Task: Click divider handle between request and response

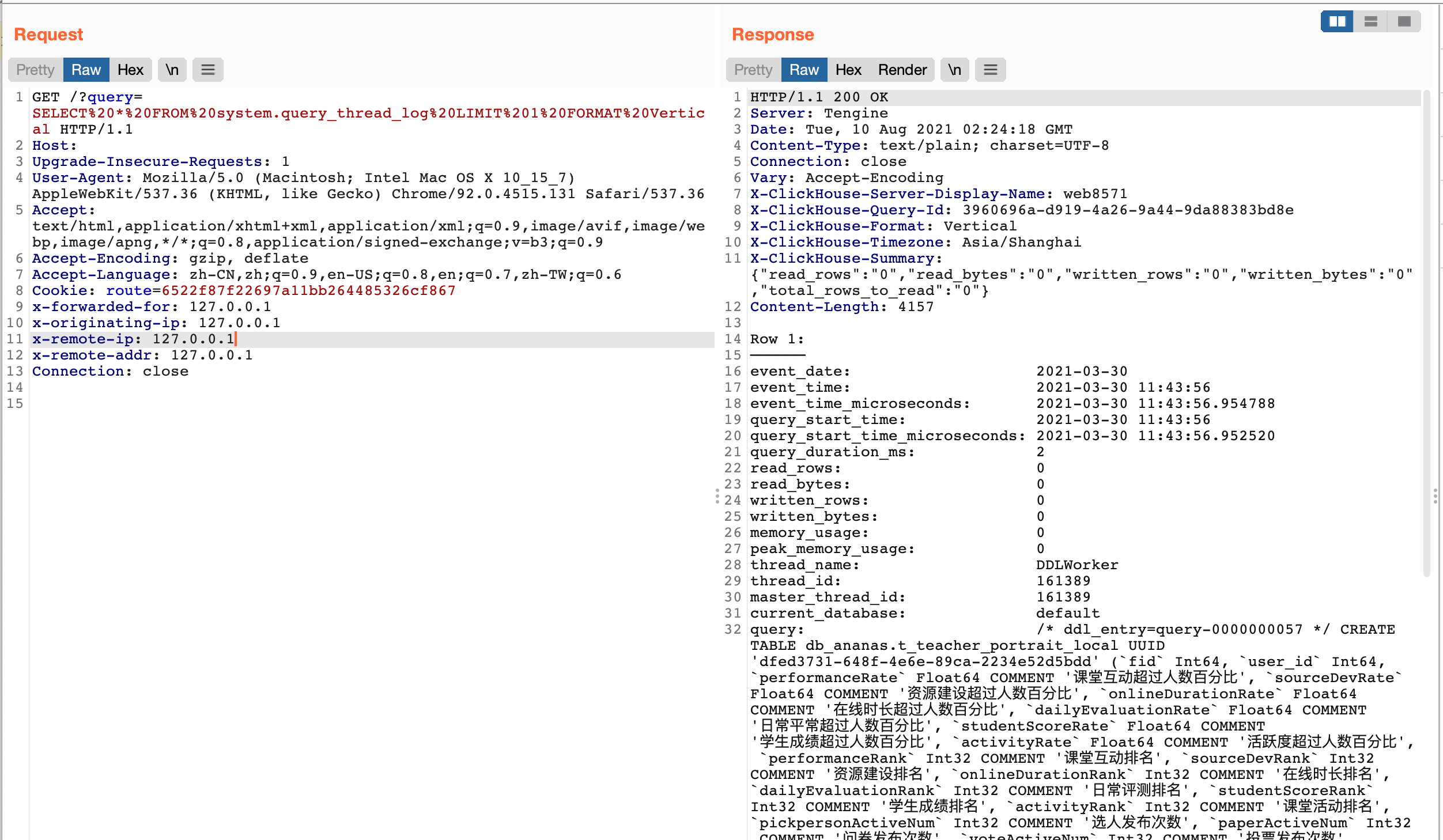Action: (x=717, y=496)
